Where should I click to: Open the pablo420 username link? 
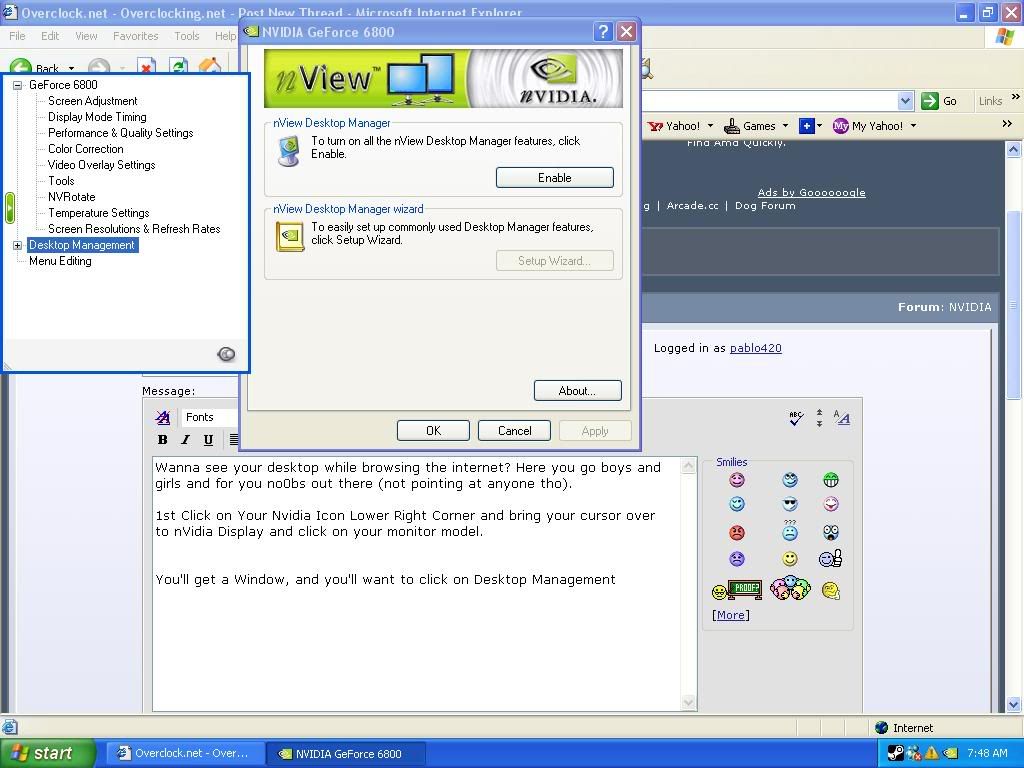[756, 348]
